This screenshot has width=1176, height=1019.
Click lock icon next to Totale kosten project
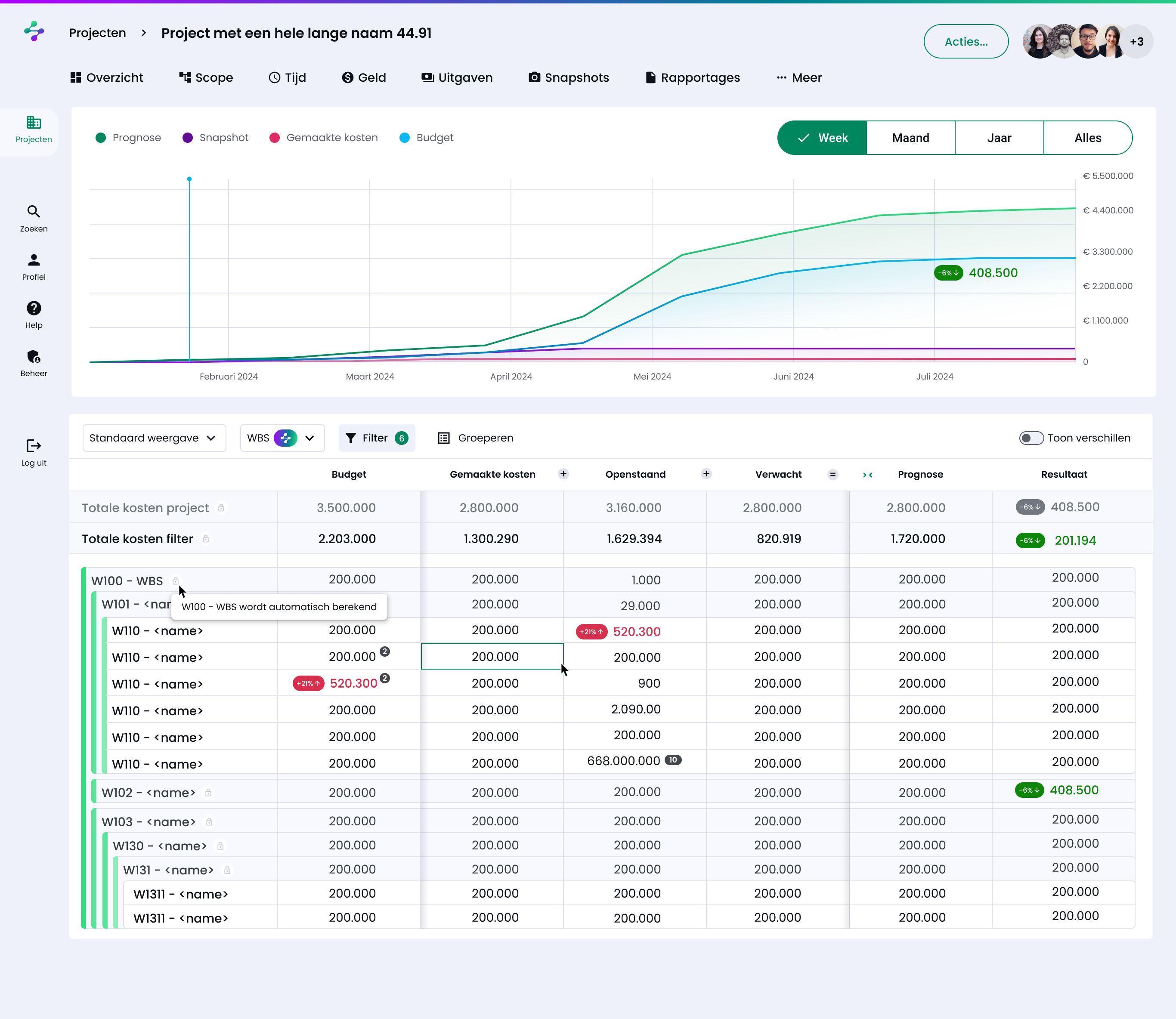pyautogui.click(x=221, y=507)
